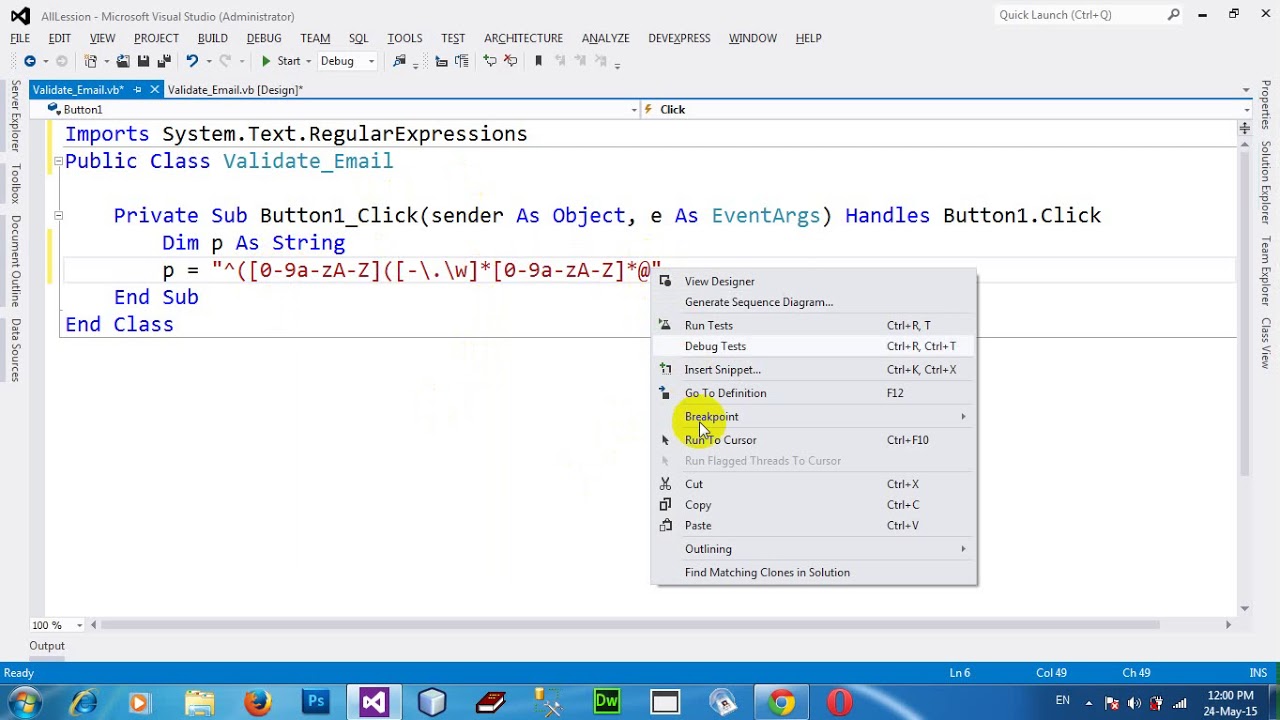Open the Debug configuration dropdown
1280x720 pixels.
370,61
